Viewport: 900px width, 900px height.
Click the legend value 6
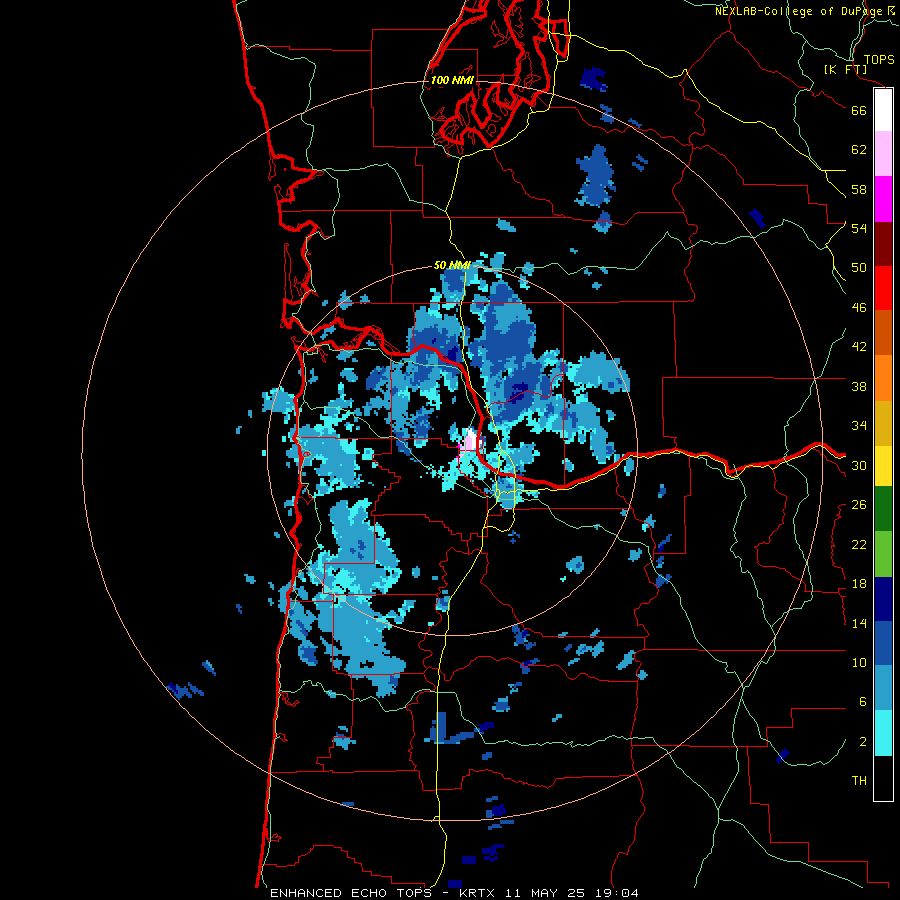click(863, 702)
